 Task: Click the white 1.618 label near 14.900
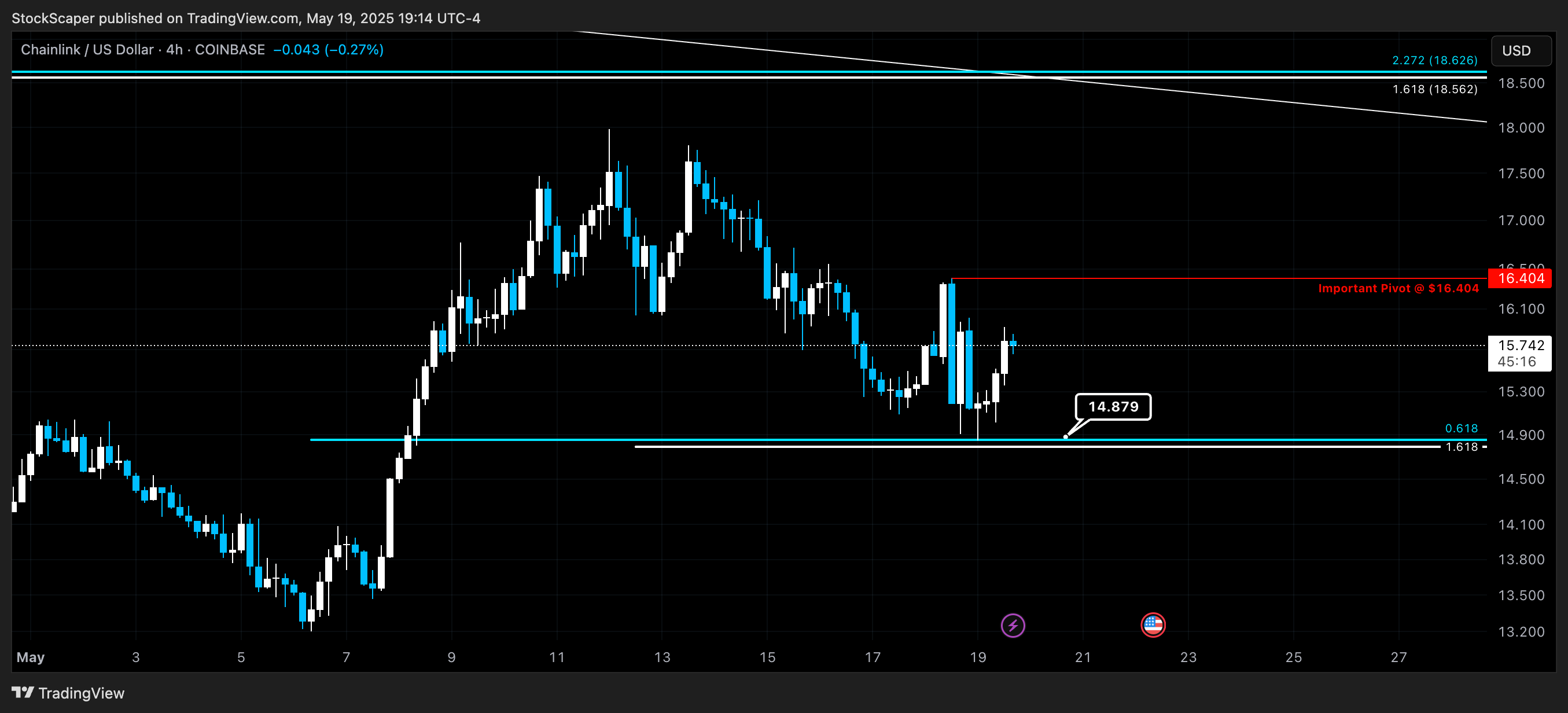click(x=1462, y=447)
